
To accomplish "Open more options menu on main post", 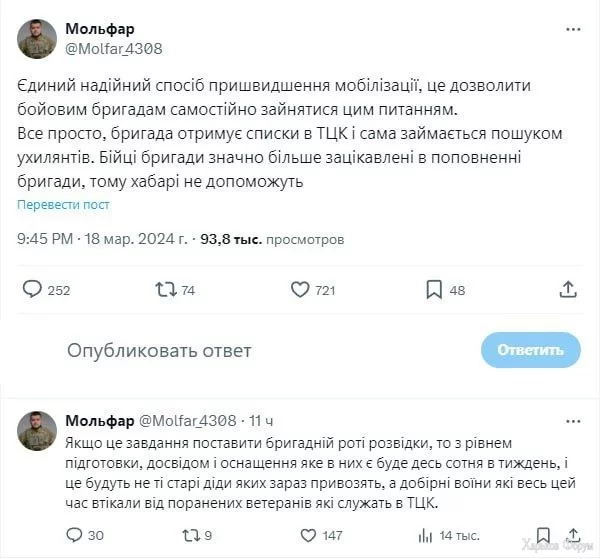I will 570,30.
